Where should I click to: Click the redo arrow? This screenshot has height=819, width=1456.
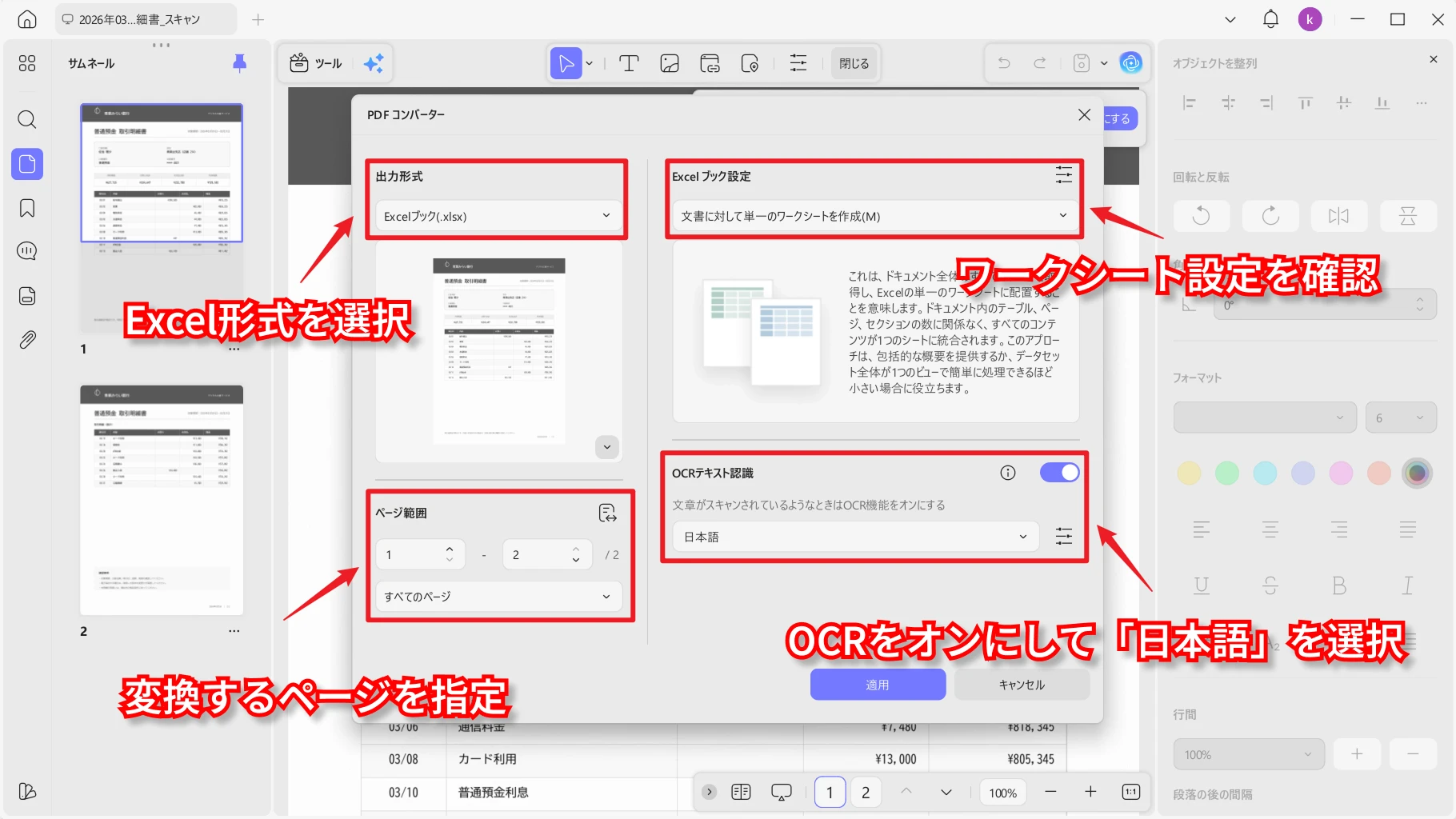tap(1040, 63)
